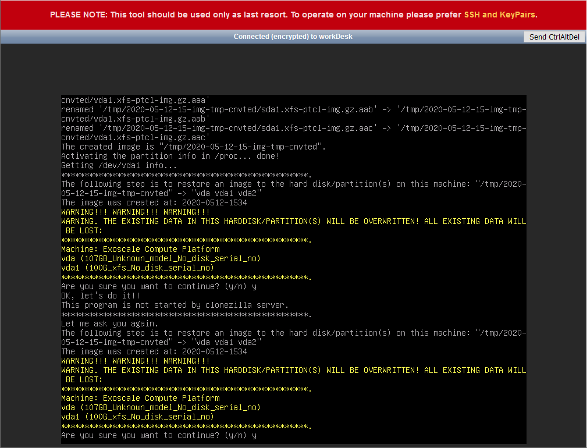Focus the terminal at the last 'continue? (y/n)' prompt

[x=159, y=435]
